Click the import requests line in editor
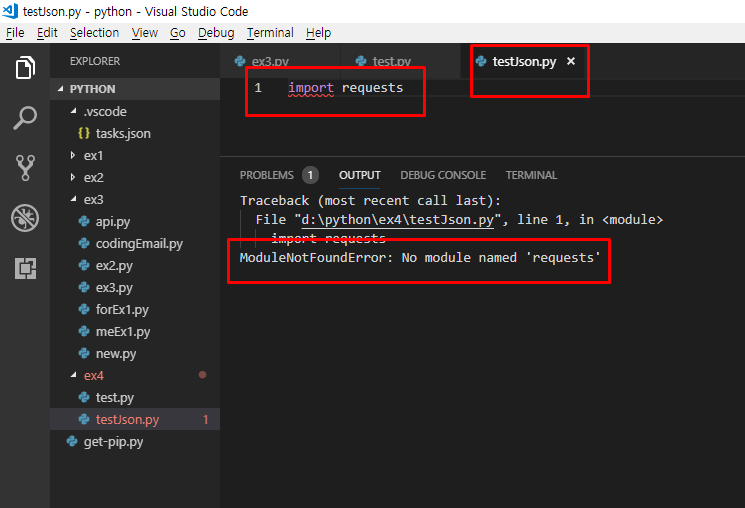The image size is (745, 508). [x=345, y=88]
